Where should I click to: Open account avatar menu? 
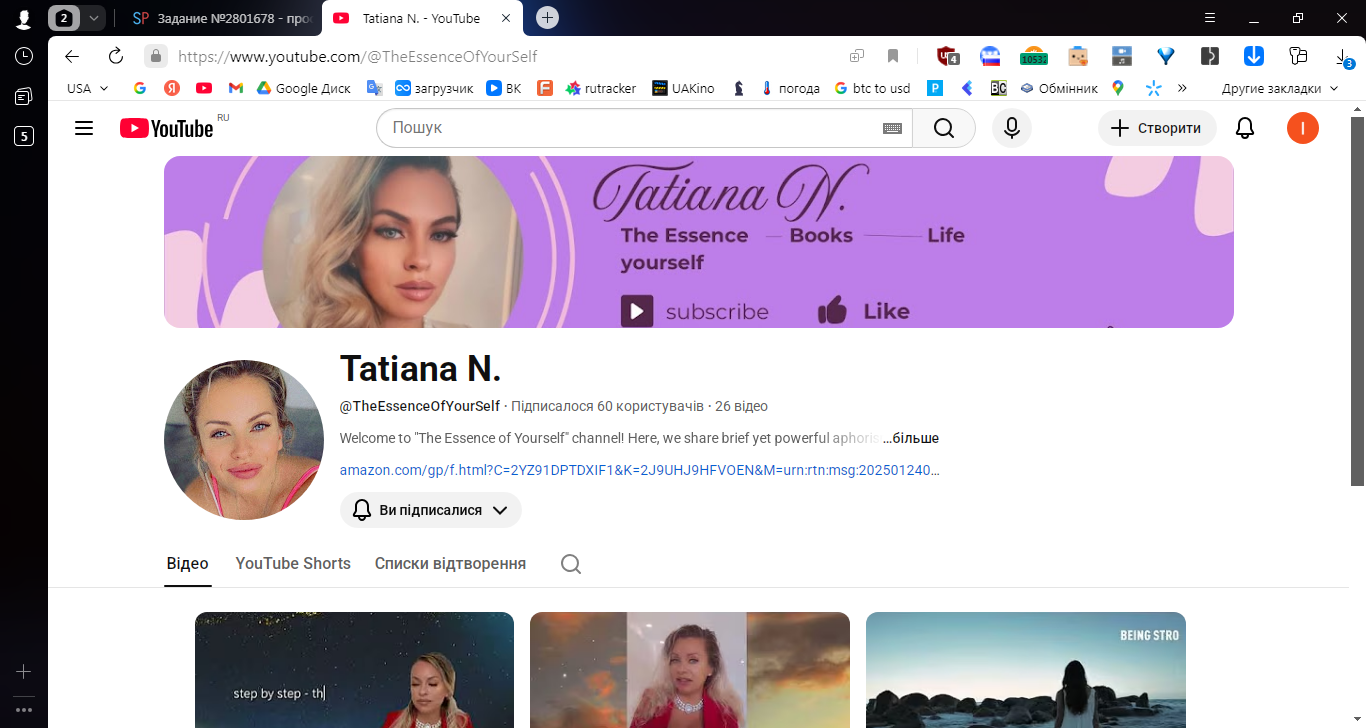pyautogui.click(x=1303, y=128)
